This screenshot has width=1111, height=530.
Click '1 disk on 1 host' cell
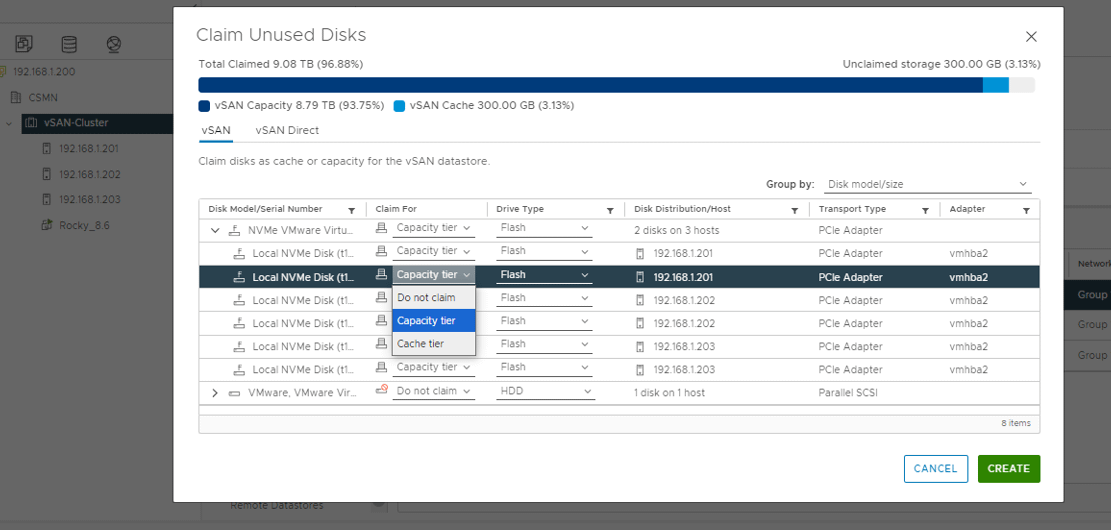[670, 393]
